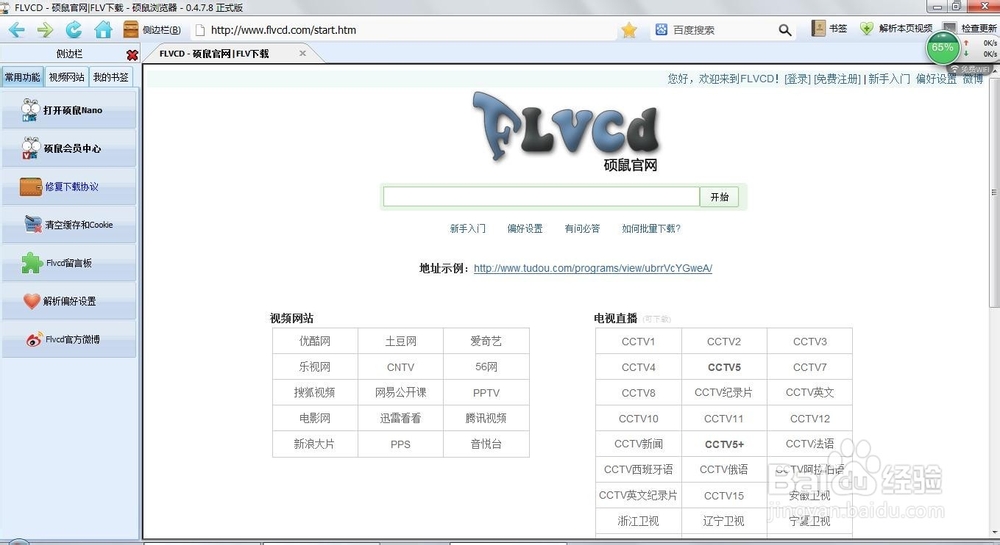Select 腾讯视频 video site cell
The image size is (1000, 545).
tap(486, 418)
